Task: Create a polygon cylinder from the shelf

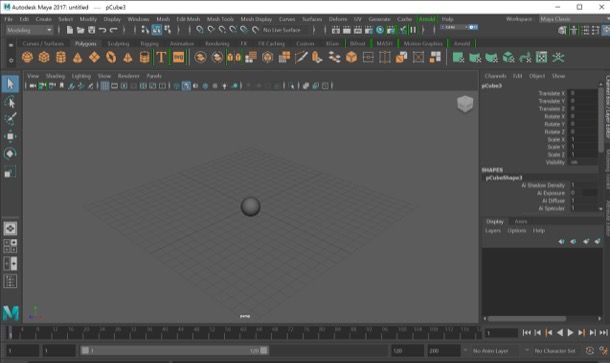Action: pos(61,58)
